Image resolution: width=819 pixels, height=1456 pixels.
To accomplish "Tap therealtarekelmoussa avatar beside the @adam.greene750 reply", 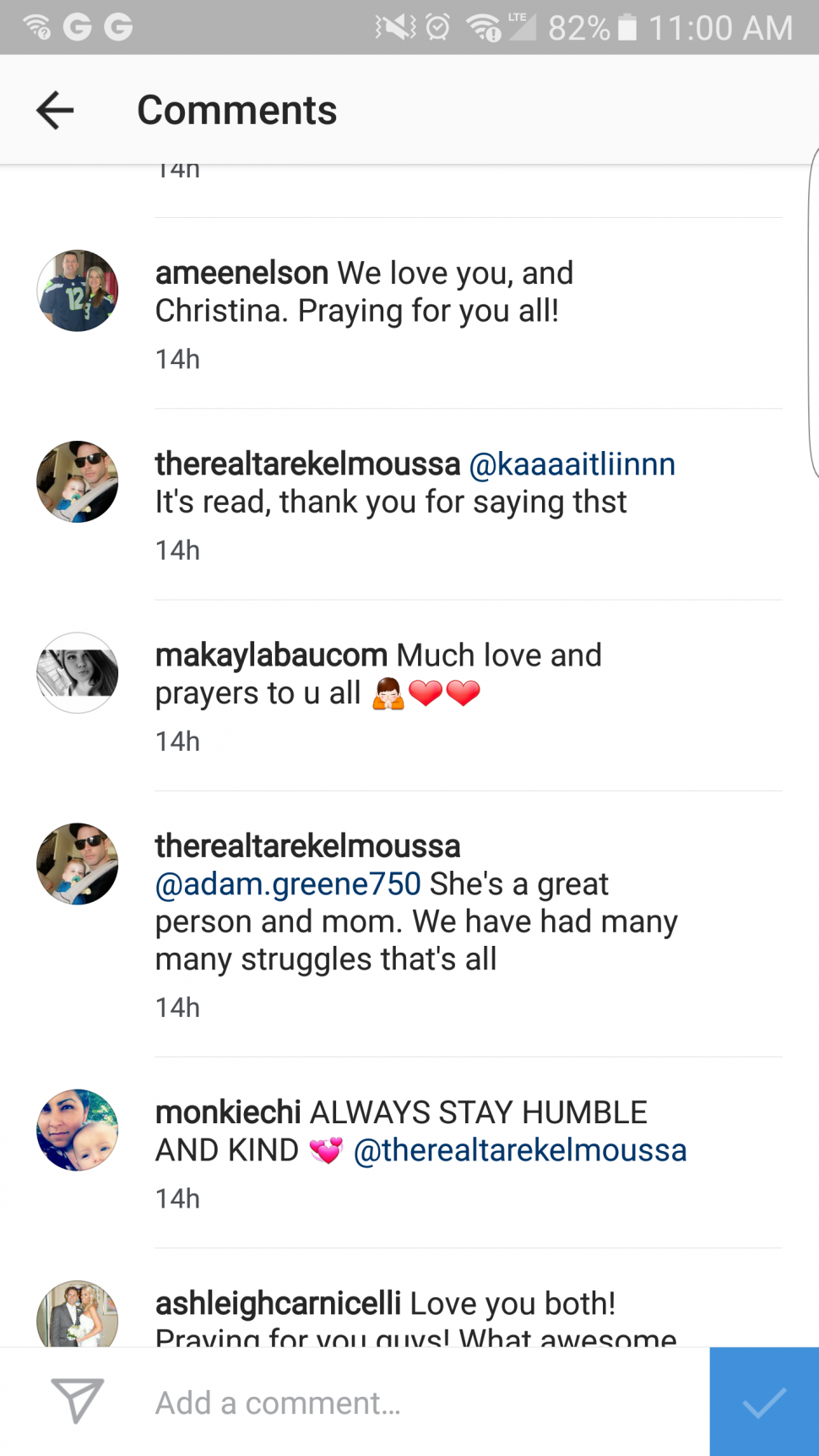I will (78, 864).
